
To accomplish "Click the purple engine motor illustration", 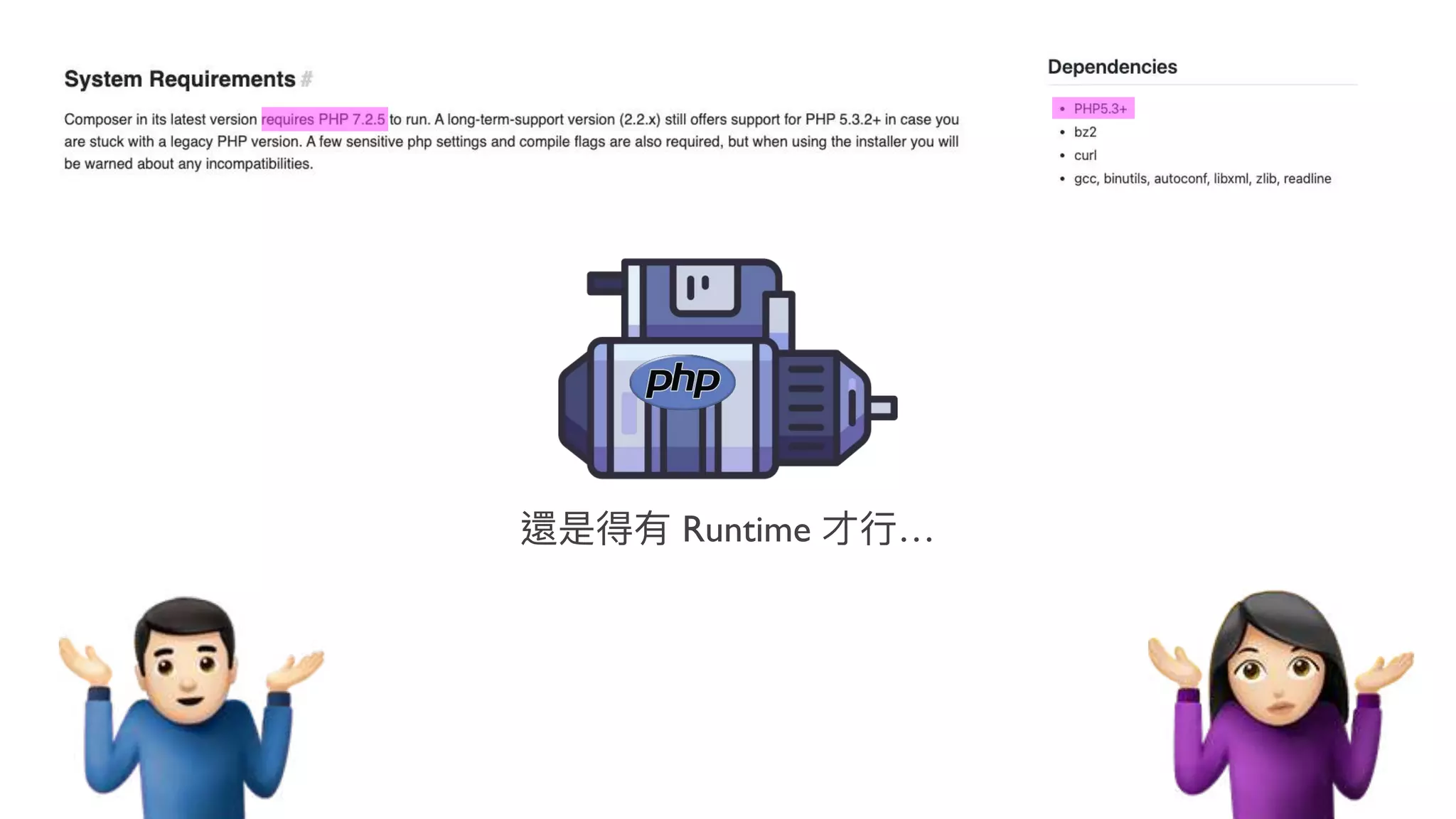I will [x=727, y=368].
